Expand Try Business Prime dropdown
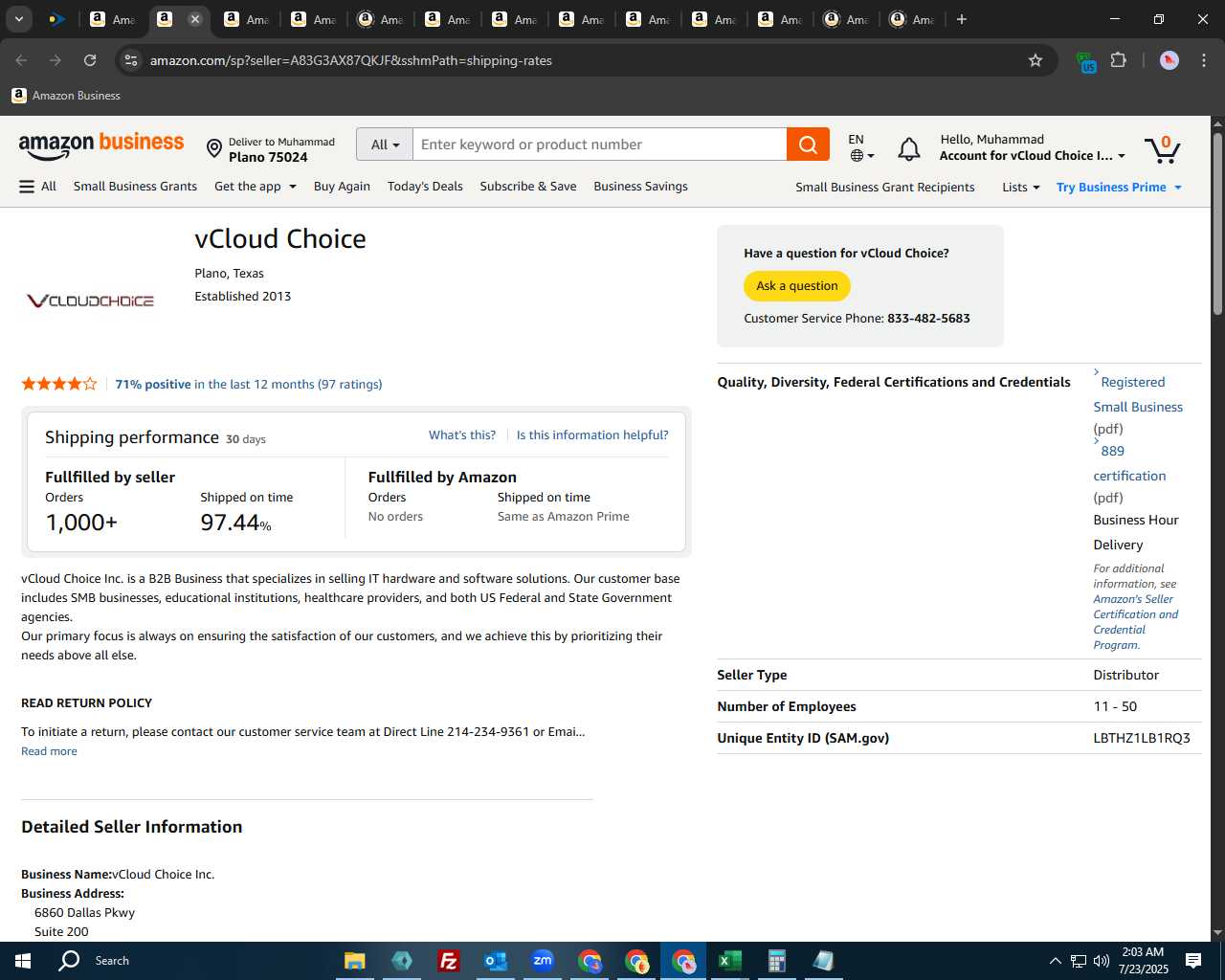The height and width of the screenshot is (980, 1225). pyautogui.click(x=1120, y=188)
